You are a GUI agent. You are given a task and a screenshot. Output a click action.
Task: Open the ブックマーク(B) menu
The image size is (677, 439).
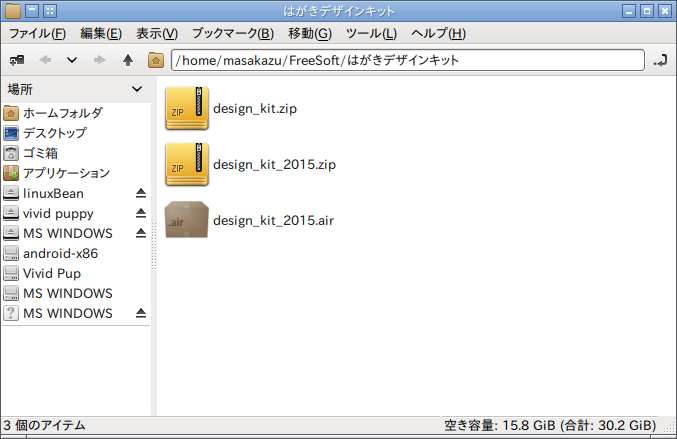(x=233, y=33)
